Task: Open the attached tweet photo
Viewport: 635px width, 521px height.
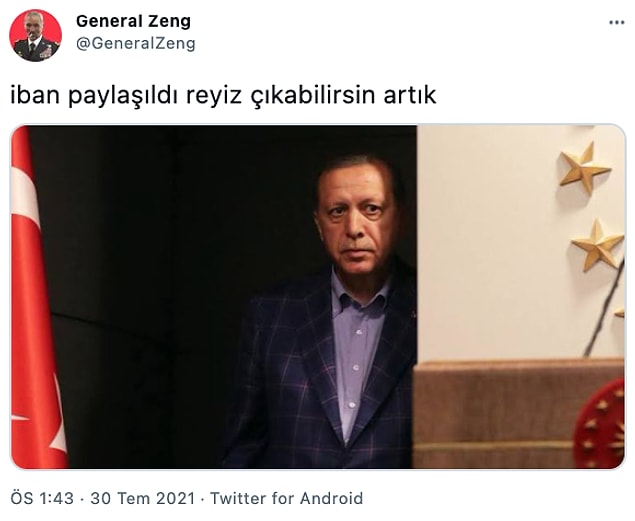Action: [x=318, y=297]
